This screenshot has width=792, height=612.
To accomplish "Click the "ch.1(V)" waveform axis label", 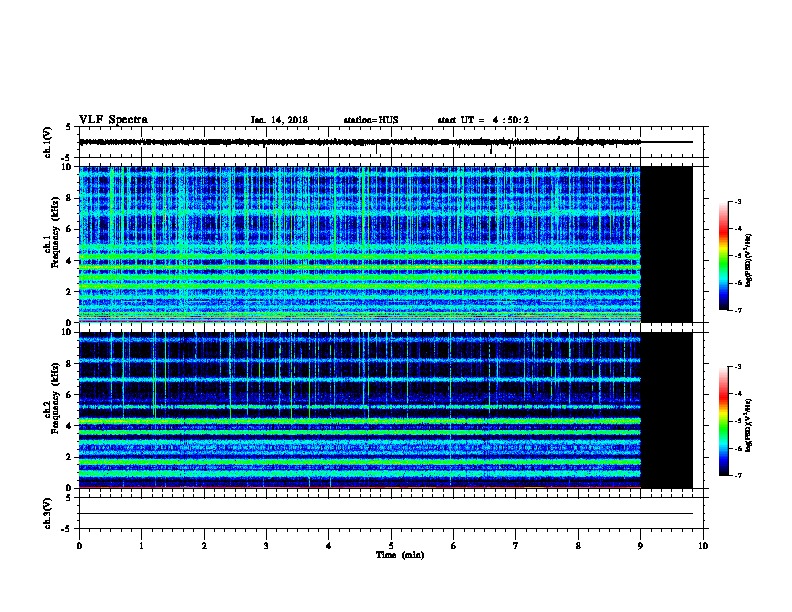I will pyautogui.click(x=48, y=142).
